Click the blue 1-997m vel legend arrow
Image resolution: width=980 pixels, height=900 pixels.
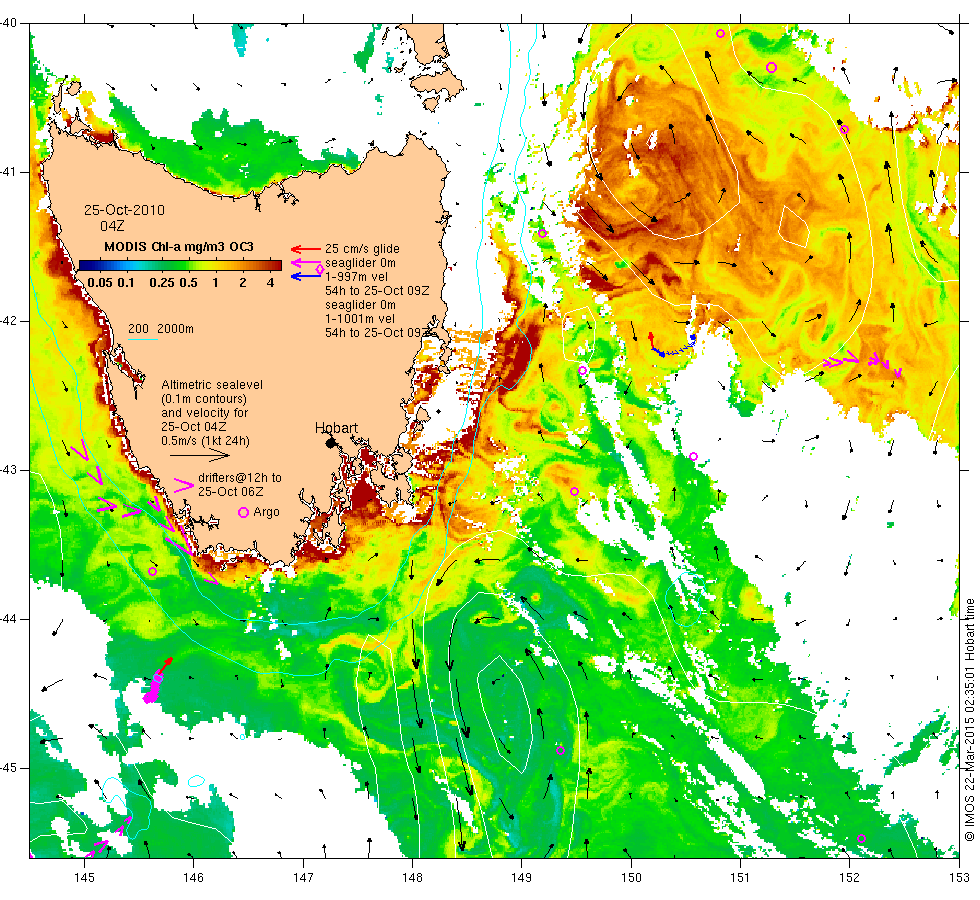306,276
